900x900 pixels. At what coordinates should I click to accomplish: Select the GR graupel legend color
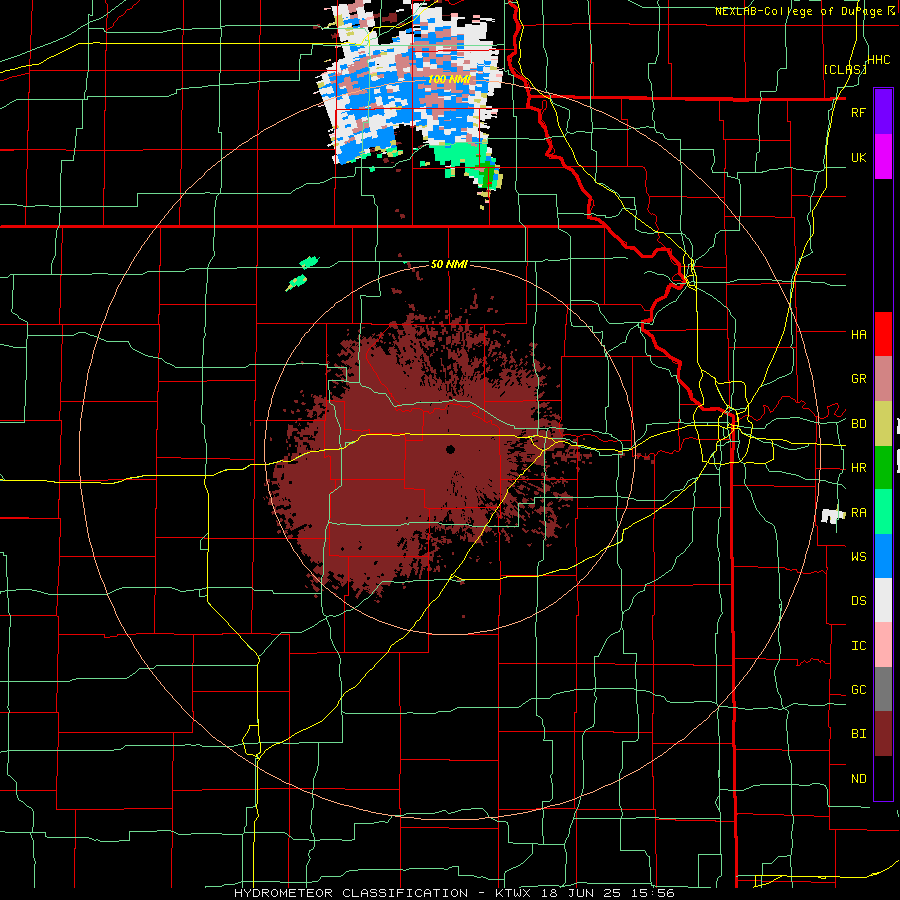pos(883,379)
